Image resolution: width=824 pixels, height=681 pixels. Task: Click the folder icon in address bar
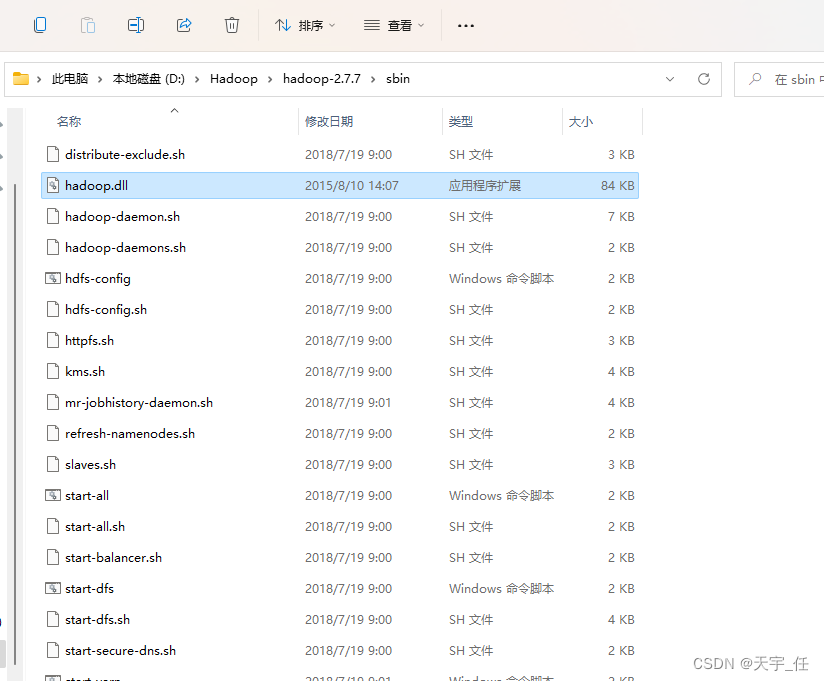click(21, 79)
